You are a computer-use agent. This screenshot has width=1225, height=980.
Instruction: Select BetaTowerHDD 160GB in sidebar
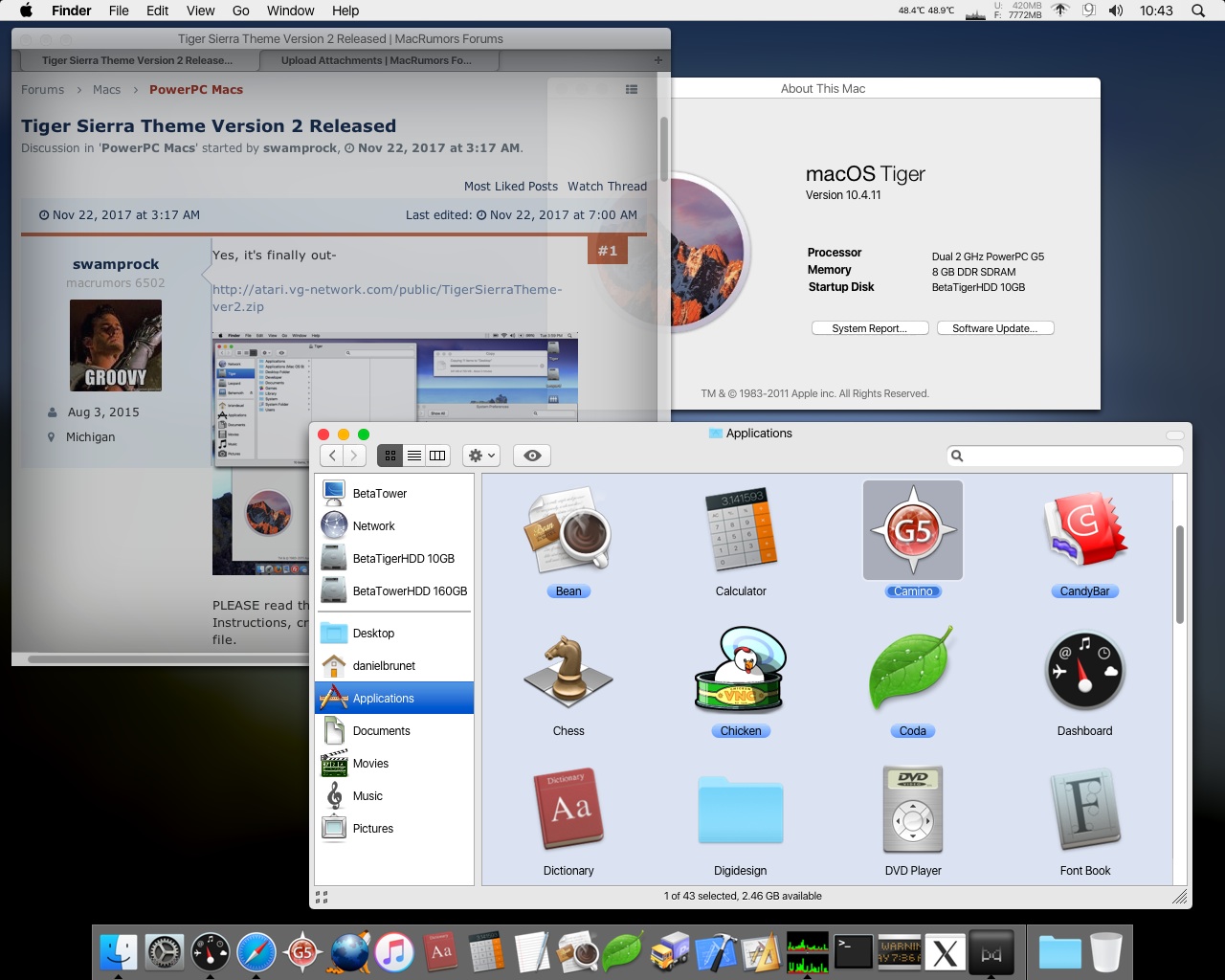click(394, 591)
